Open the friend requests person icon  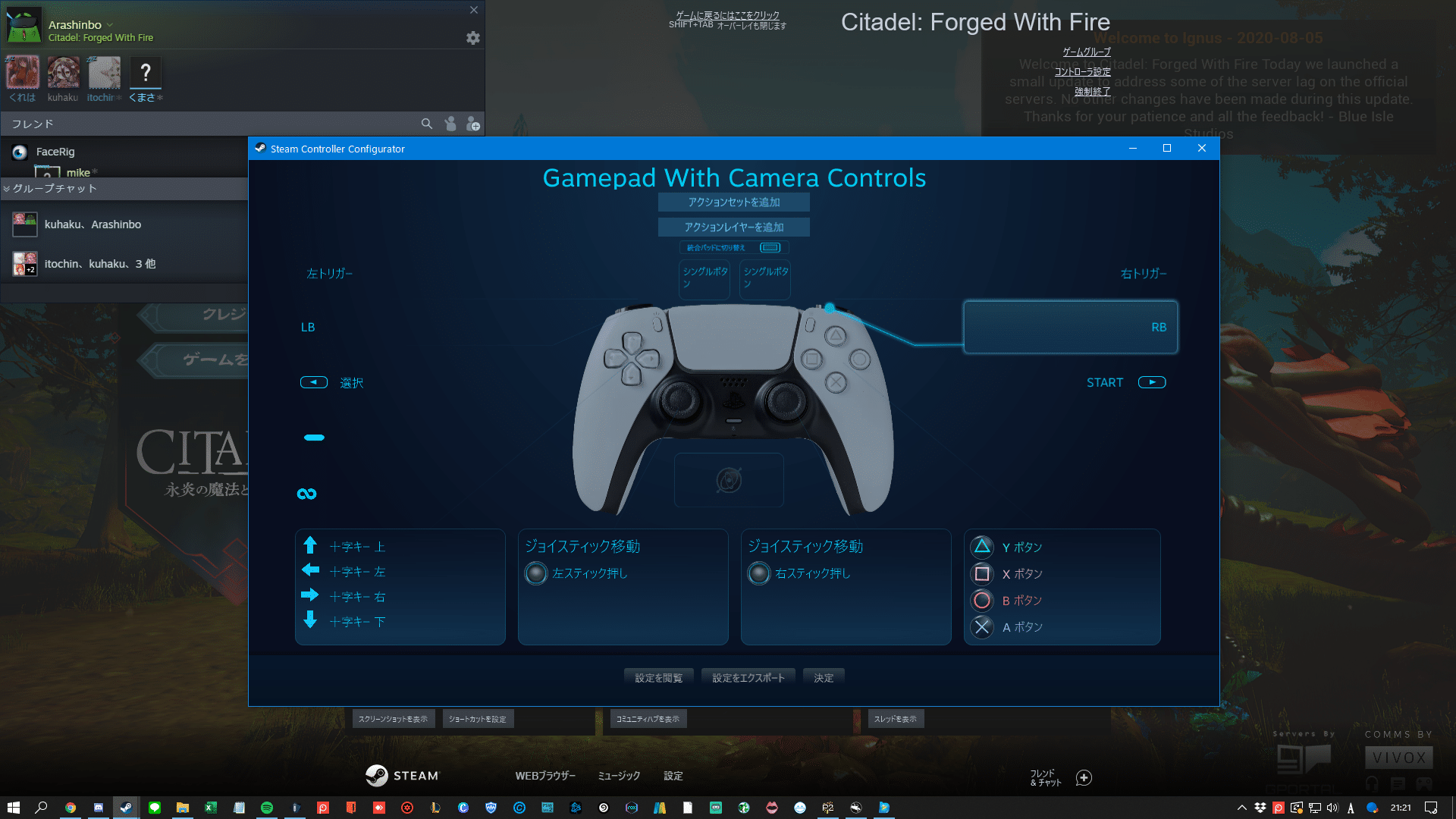[450, 124]
